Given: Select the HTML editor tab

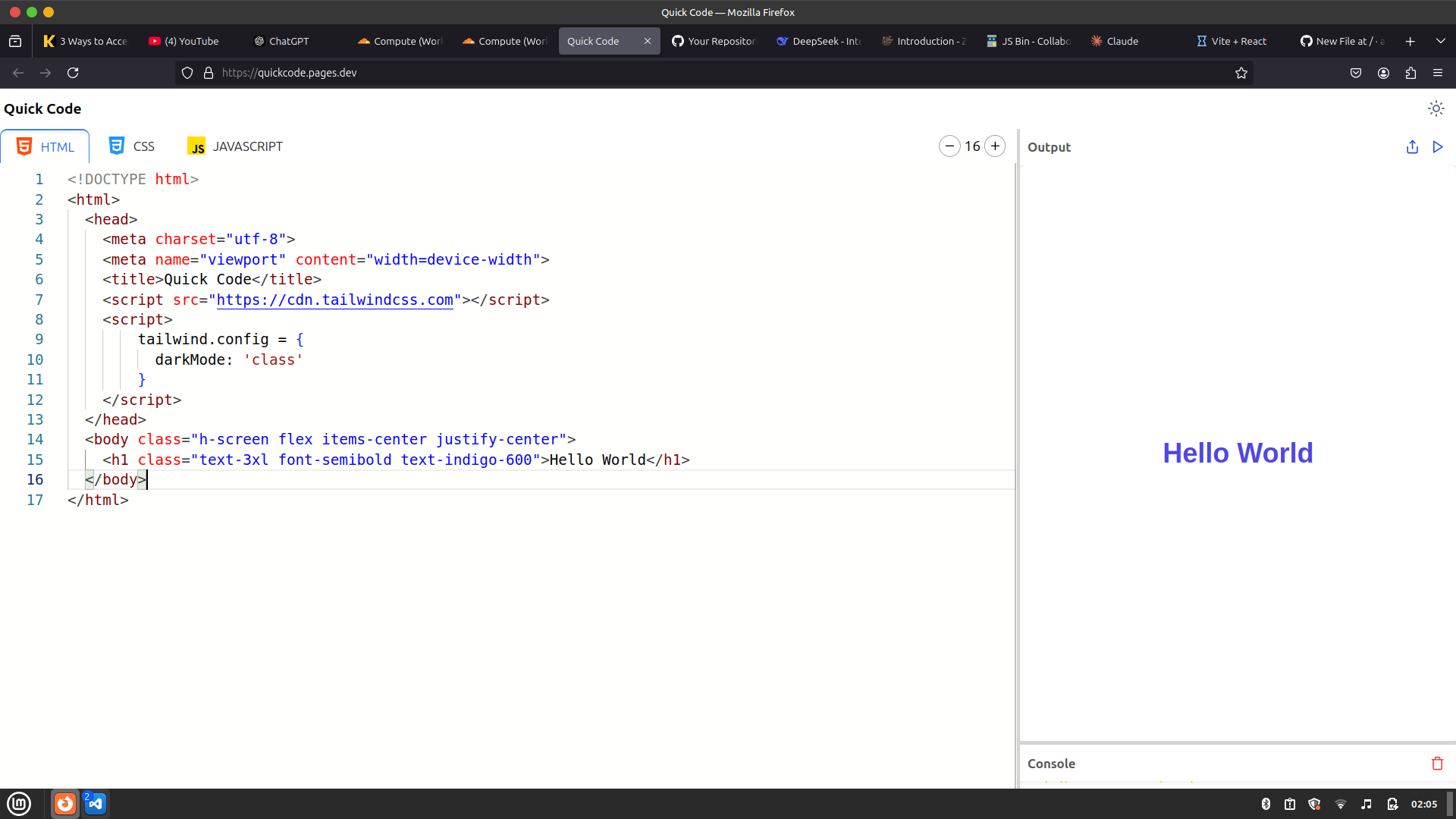Looking at the screenshot, I should [45, 146].
